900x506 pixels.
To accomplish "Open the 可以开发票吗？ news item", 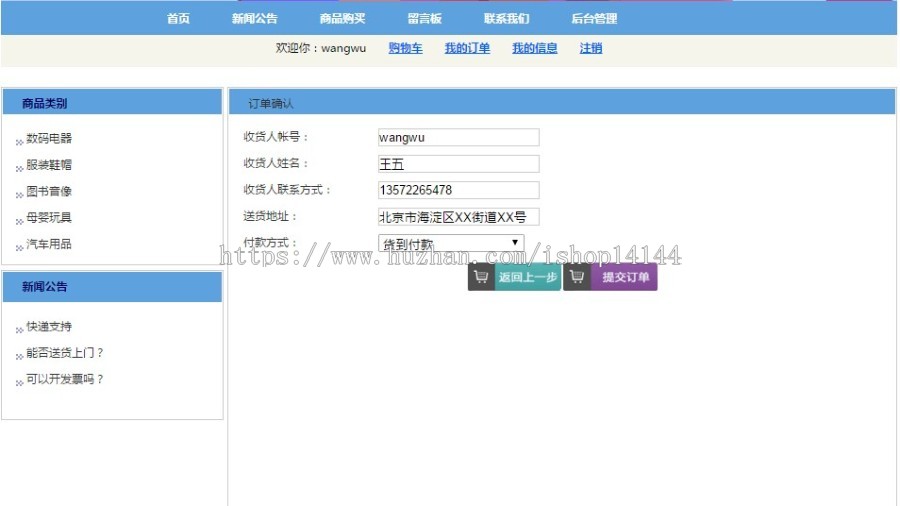I will pos(64,379).
